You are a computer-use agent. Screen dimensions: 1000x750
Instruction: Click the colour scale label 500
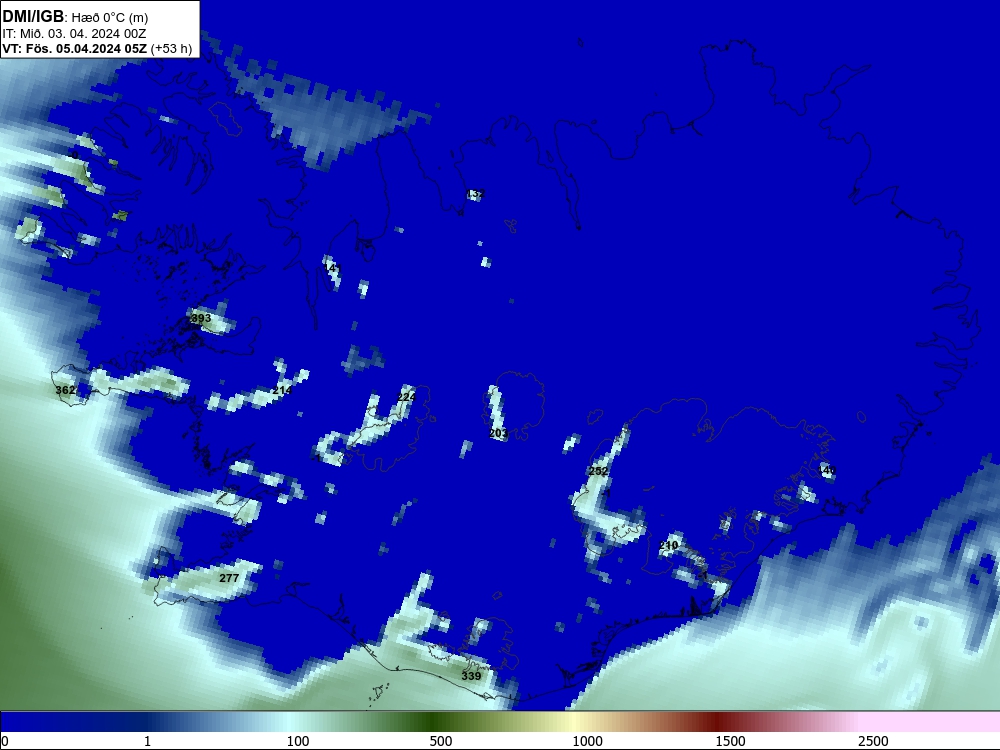pyautogui.click(x=441, y=741)
